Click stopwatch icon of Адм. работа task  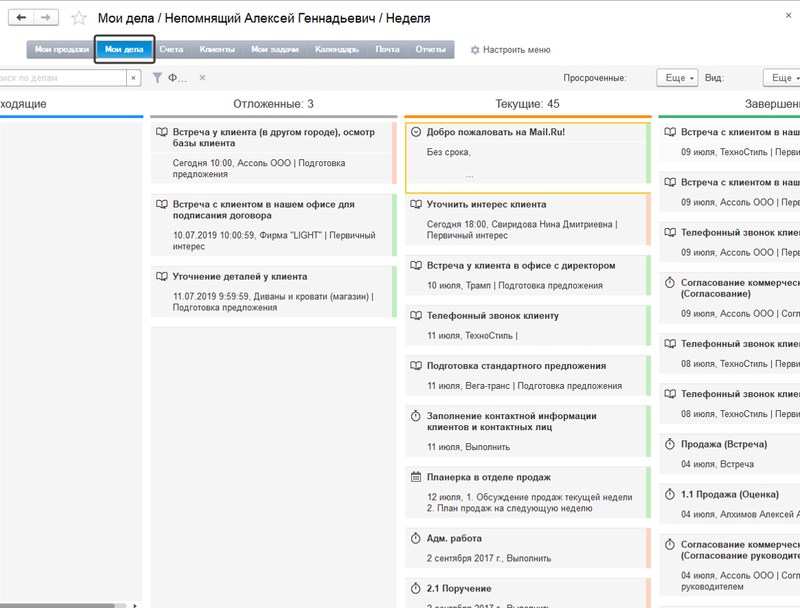pyautogui.click(x=416, y=538)
